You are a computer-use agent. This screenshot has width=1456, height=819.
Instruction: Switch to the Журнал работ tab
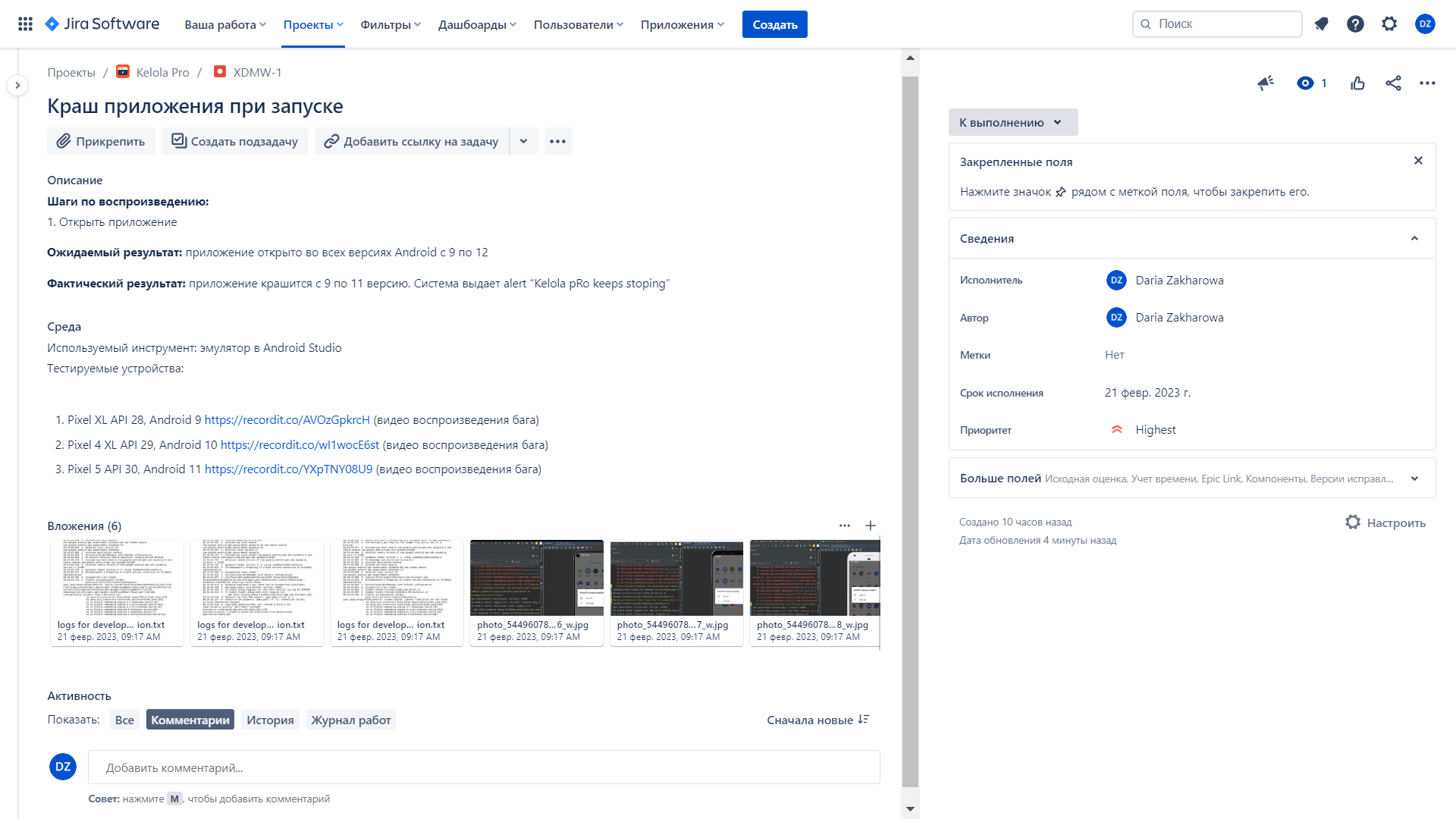[x=351, y=720]
